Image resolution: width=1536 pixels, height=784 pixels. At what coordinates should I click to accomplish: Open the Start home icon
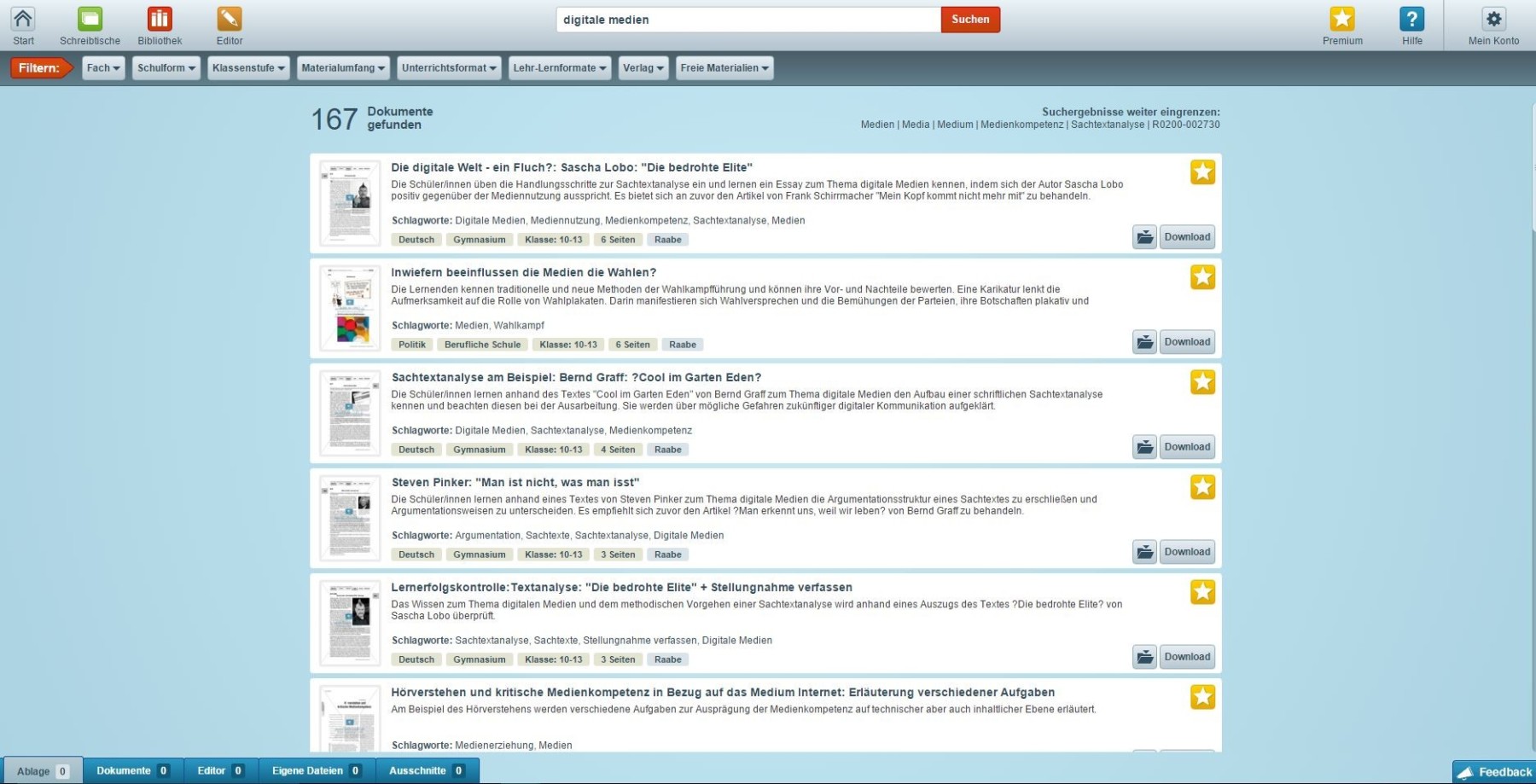coord(23,20)
